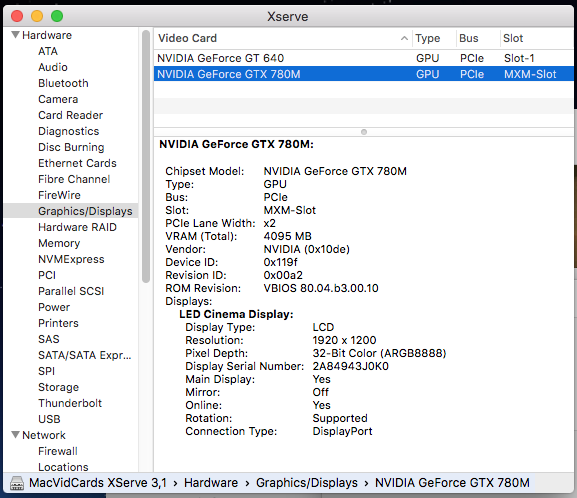The height and width of the screenshot is (498, 577).
Task: Click MacVidCards XServe 3,1 in path bar
Action: (98, 483)
